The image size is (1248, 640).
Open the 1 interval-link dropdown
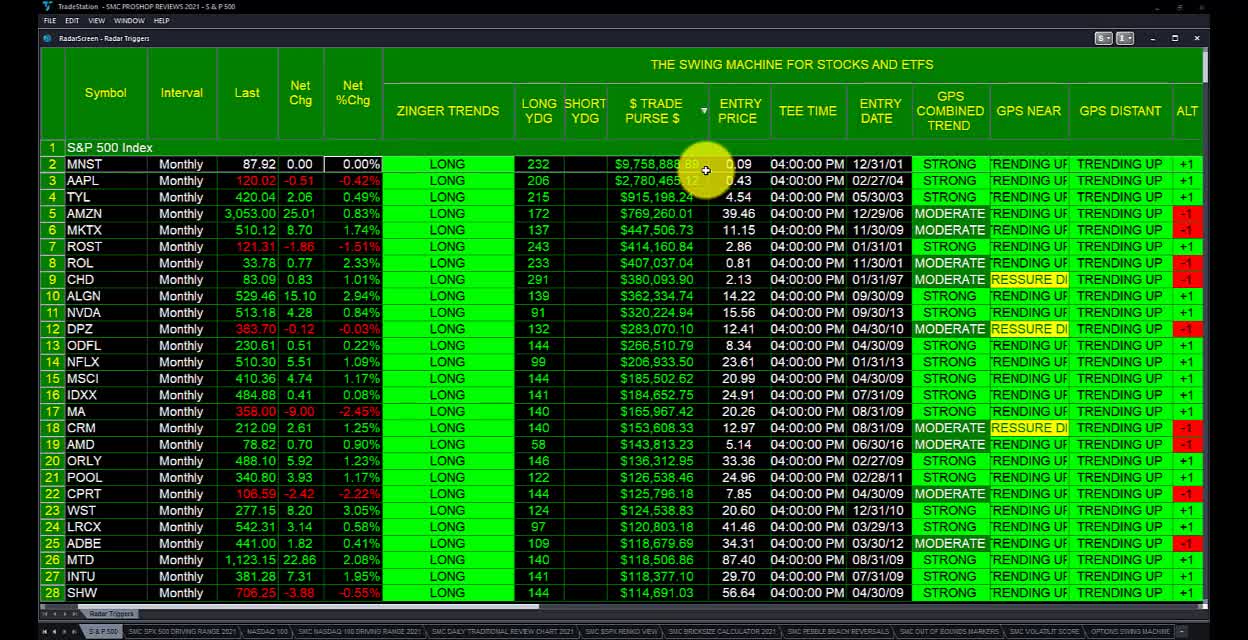[x=1124, y=38]
